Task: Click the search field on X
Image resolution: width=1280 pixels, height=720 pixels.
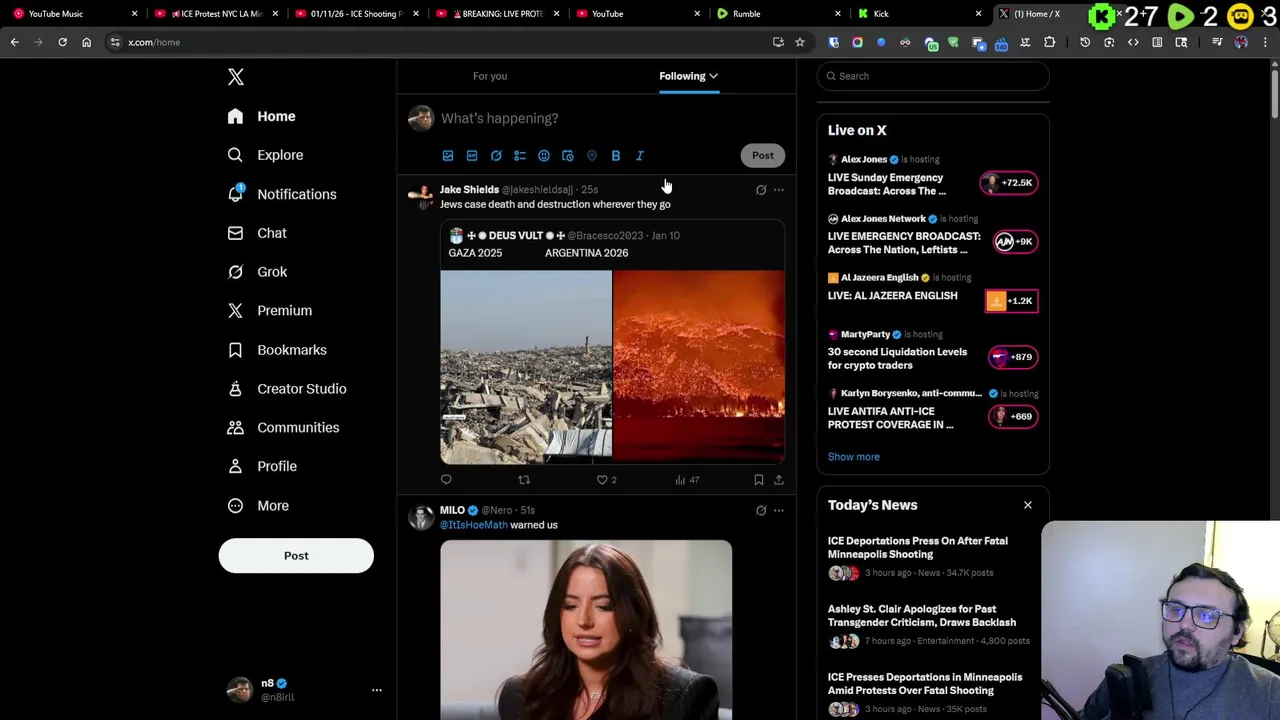Action: pos(933,76)
